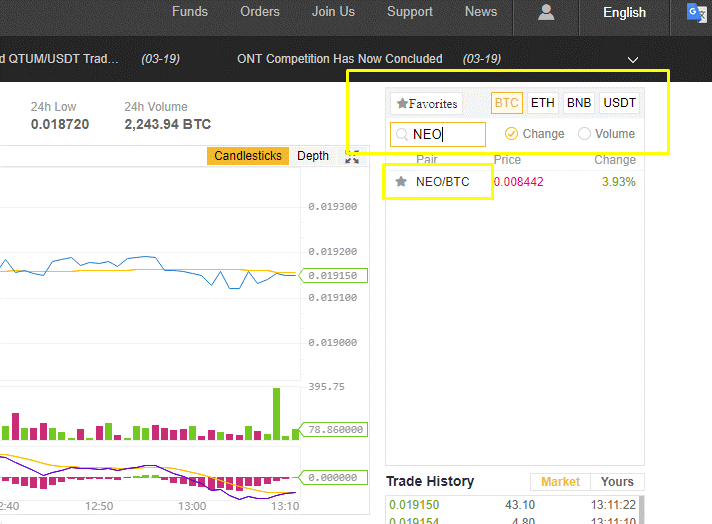Switch to the USDT market tab
The width and height of the screenshot is (712, 524).
pos(619,103)
